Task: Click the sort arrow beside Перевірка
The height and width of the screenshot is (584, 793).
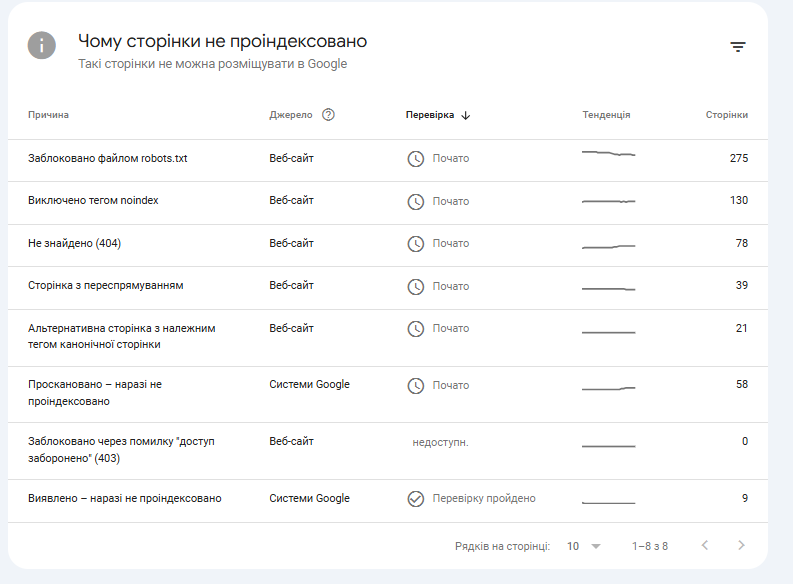Action: coord(466,115)
